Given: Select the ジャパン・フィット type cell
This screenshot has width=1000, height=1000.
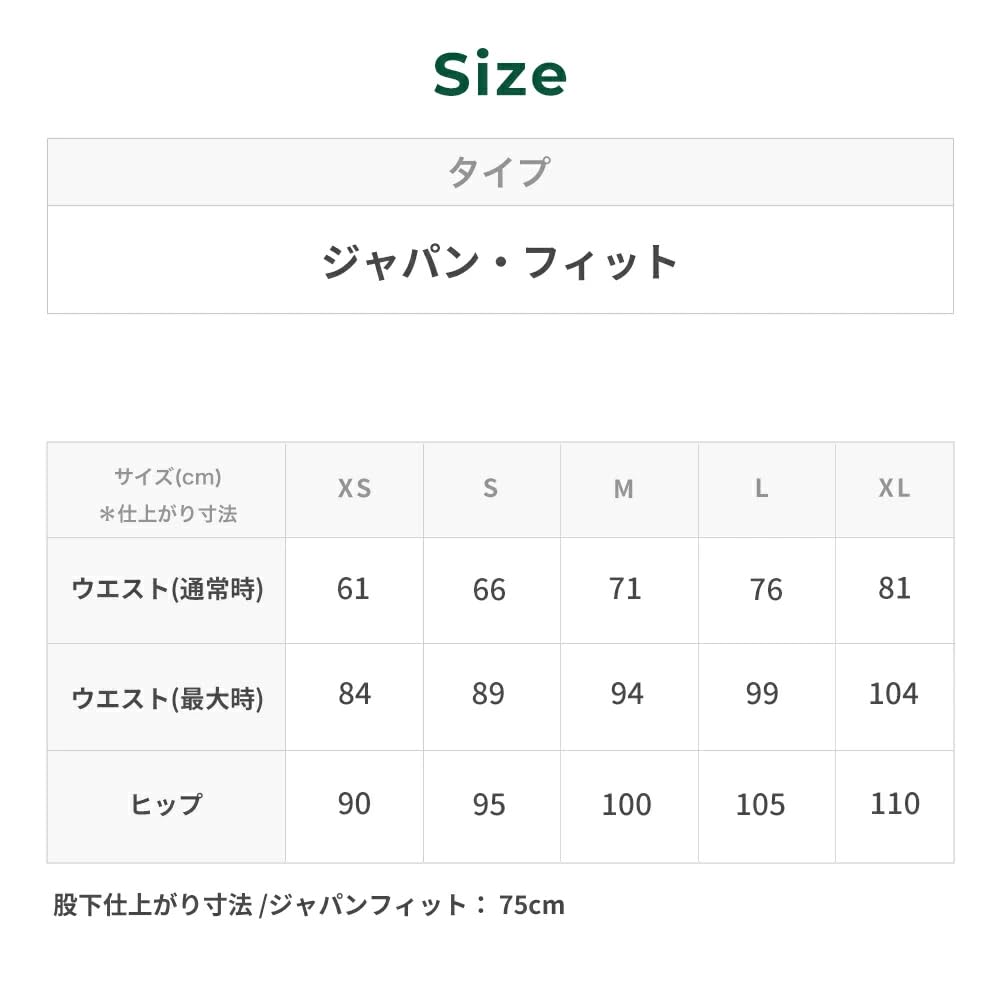Looking at the screenshot, I should click(500, 261).
